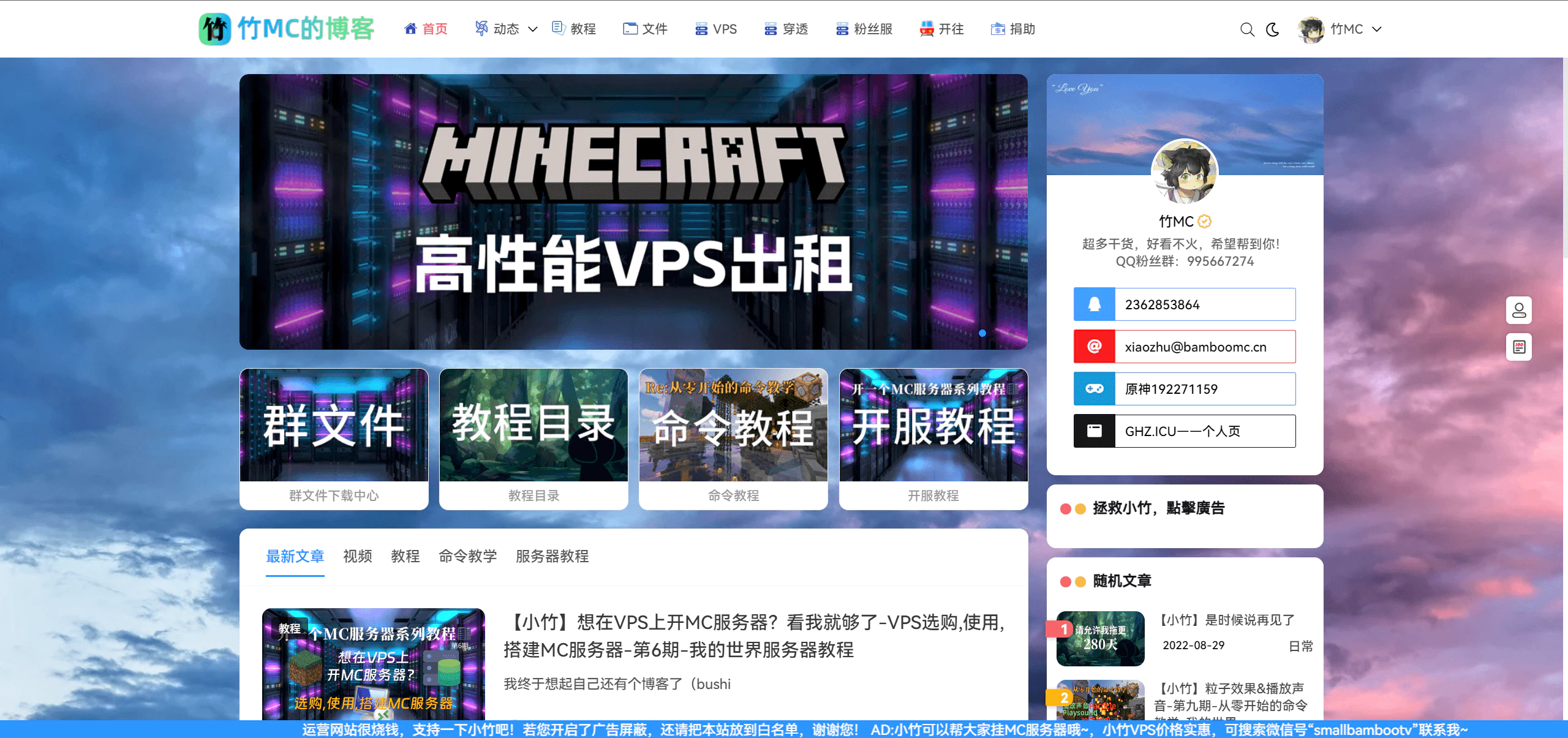Image resolution: width=1568 pixels, height=738 pixels.
Task: Click the header user avatar
Action: tap(1311, 29)
